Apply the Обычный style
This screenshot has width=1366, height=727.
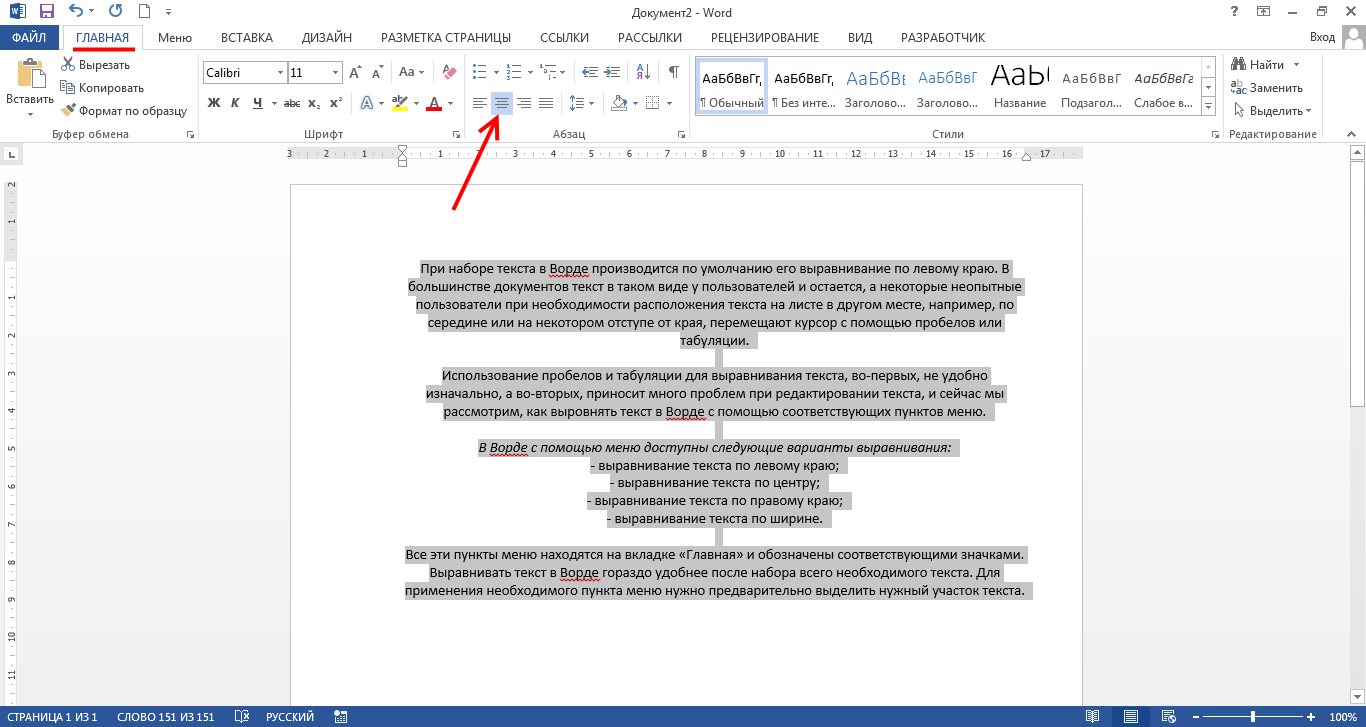pos(731,87)
